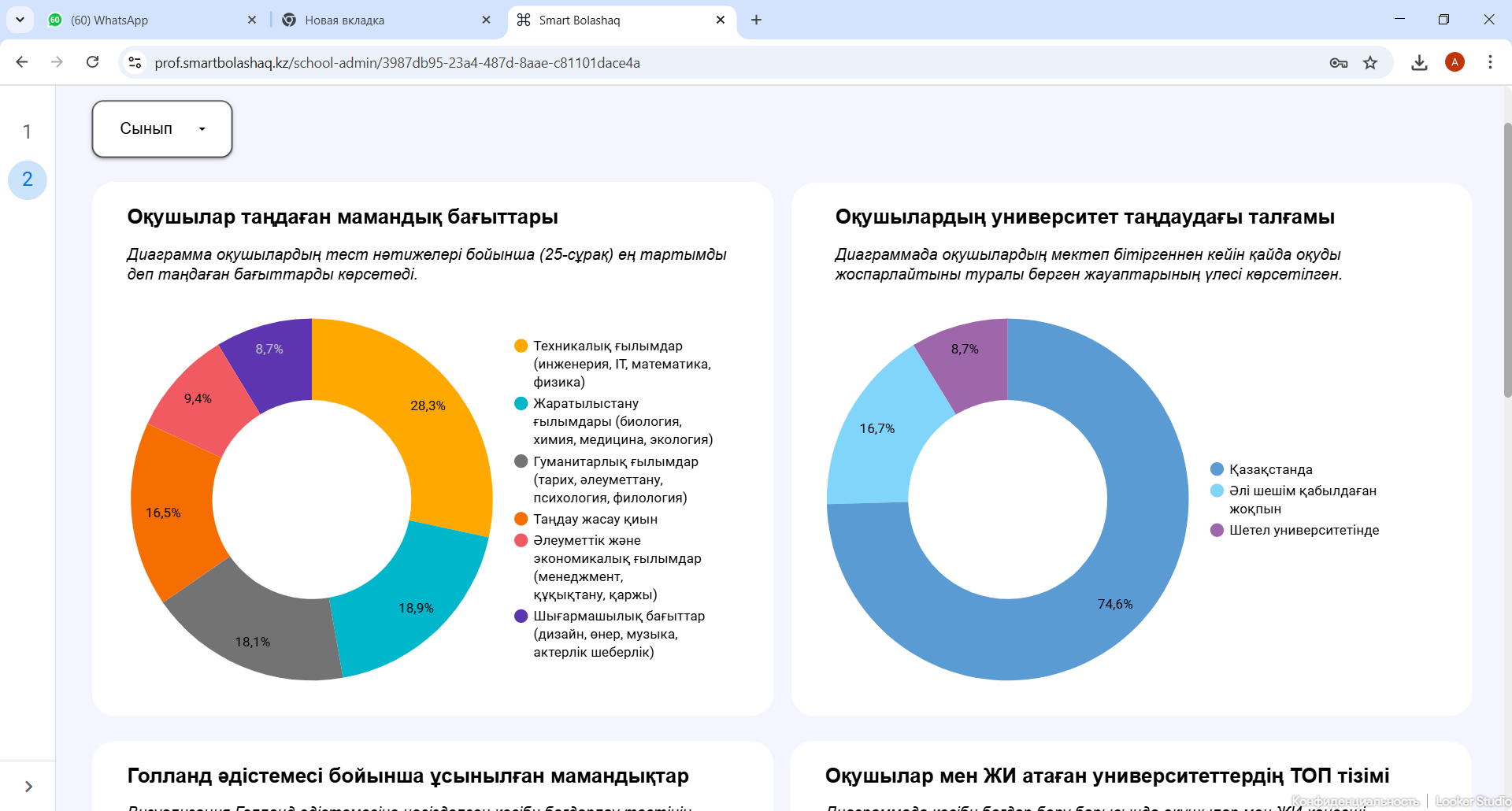Open a new tab with plus button

(756, 20)
